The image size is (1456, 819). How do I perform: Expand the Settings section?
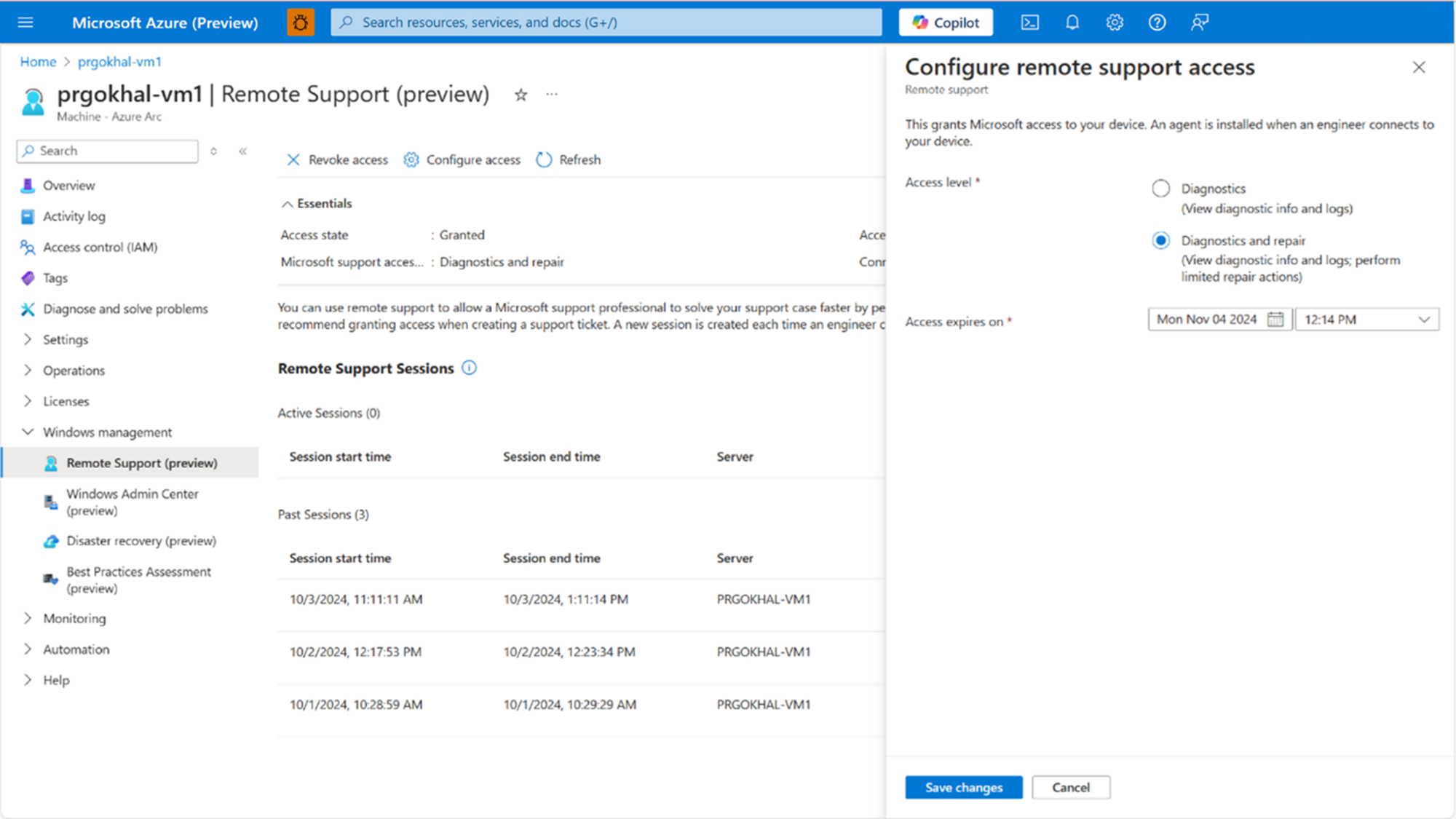(x=28, y=339)
